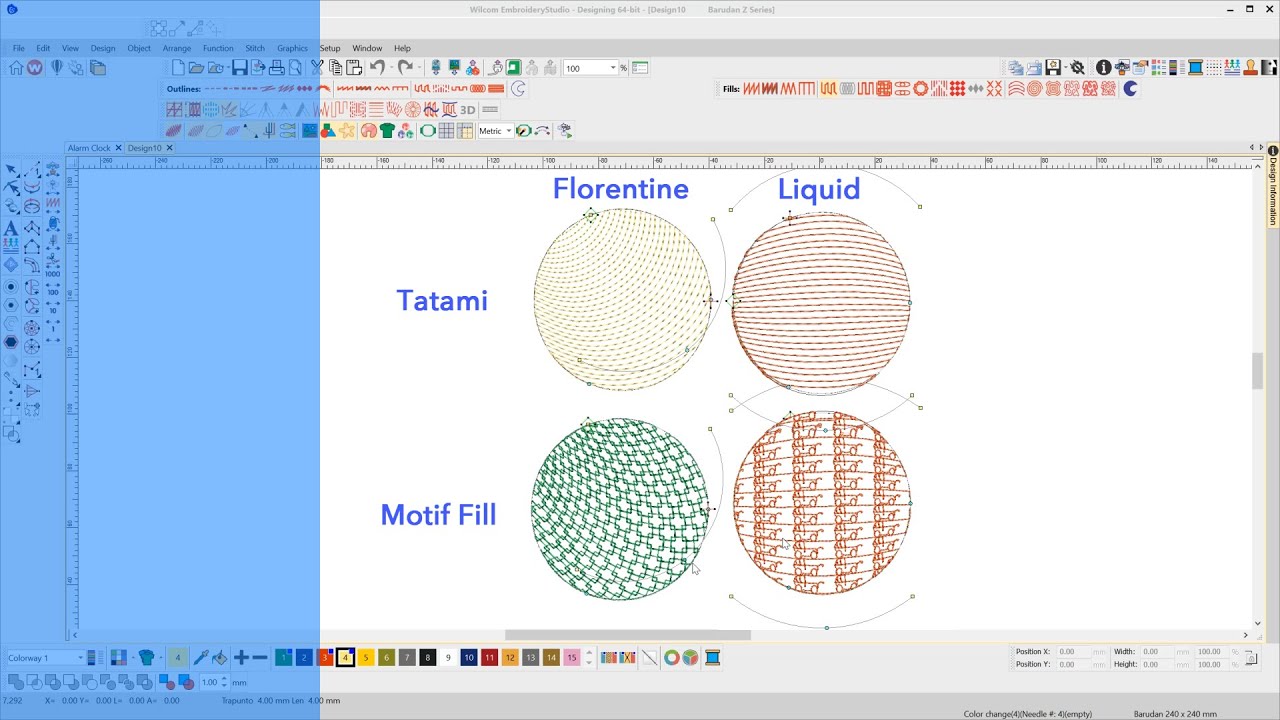Click the Save design floppy icon
The height and width of the screenshot is (720, 1280).
coord(240,68)
